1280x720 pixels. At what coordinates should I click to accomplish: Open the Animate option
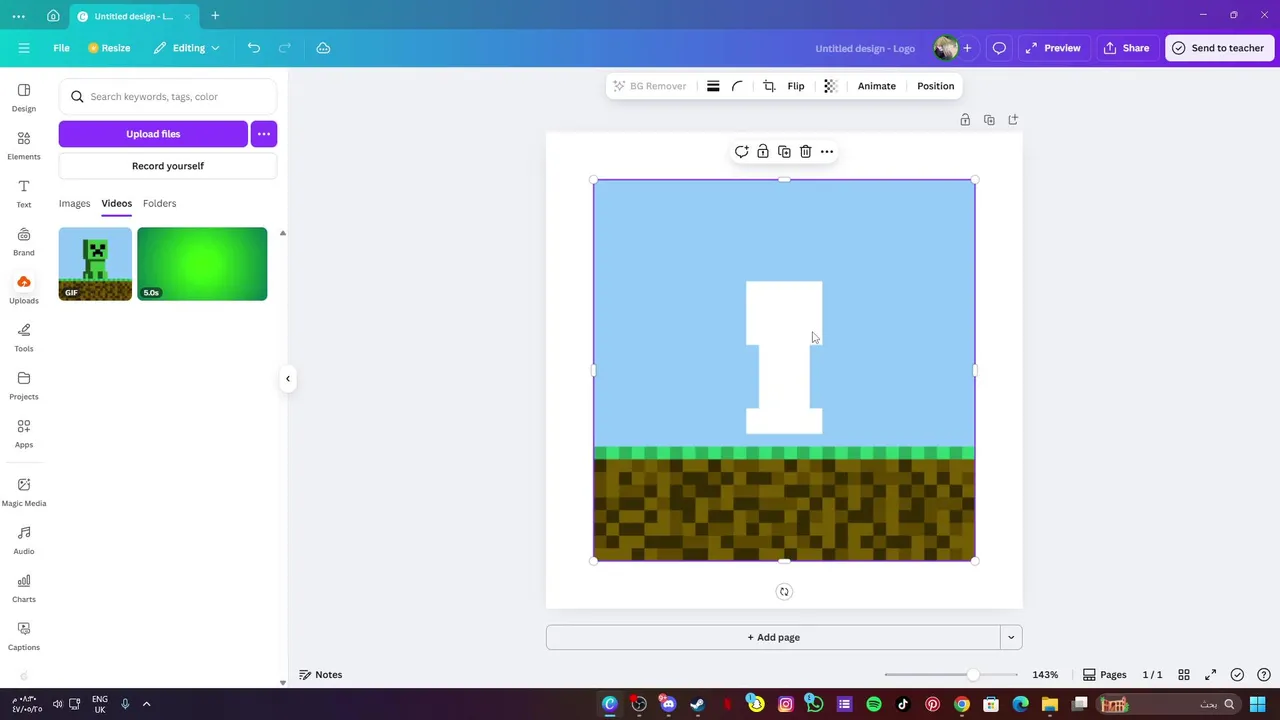click(877, 86)
